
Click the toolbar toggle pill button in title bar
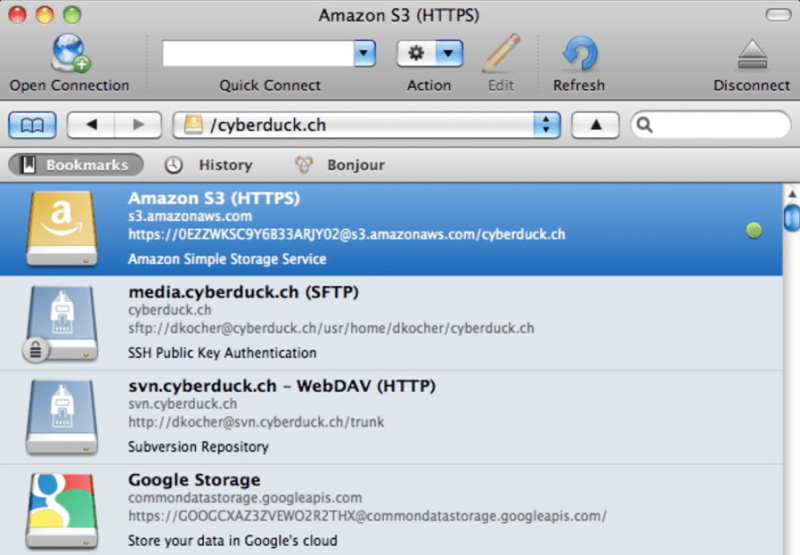779,15
